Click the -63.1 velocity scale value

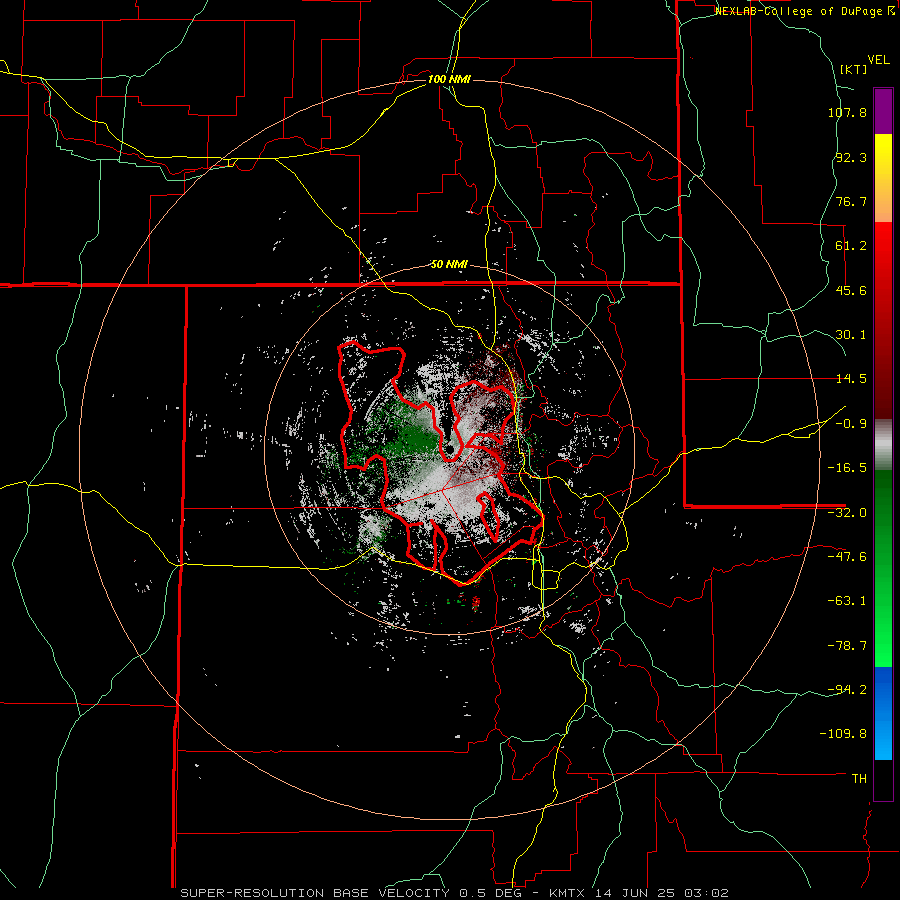(x=847, y=601)
